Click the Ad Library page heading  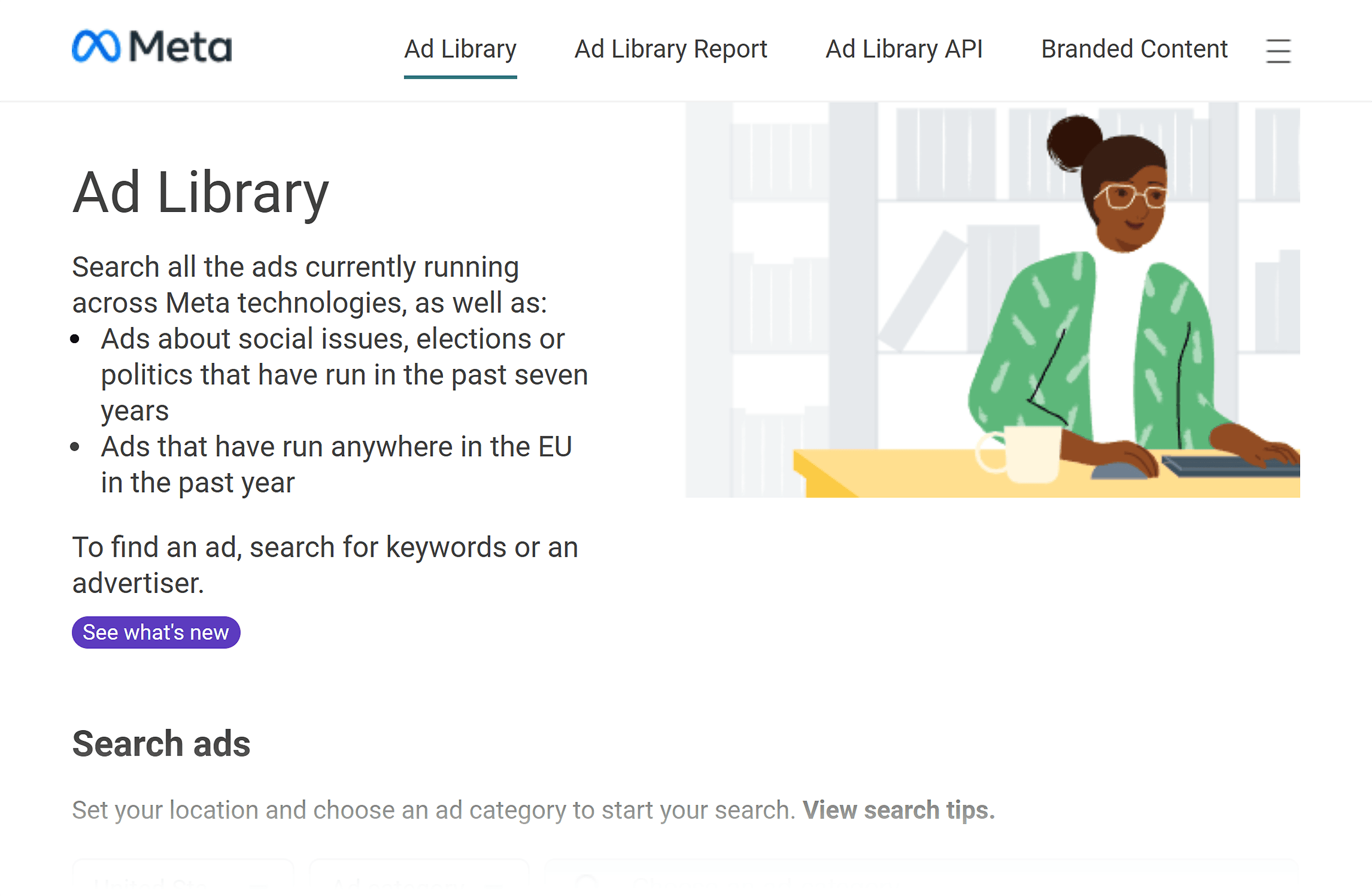[x=200, y=193]
